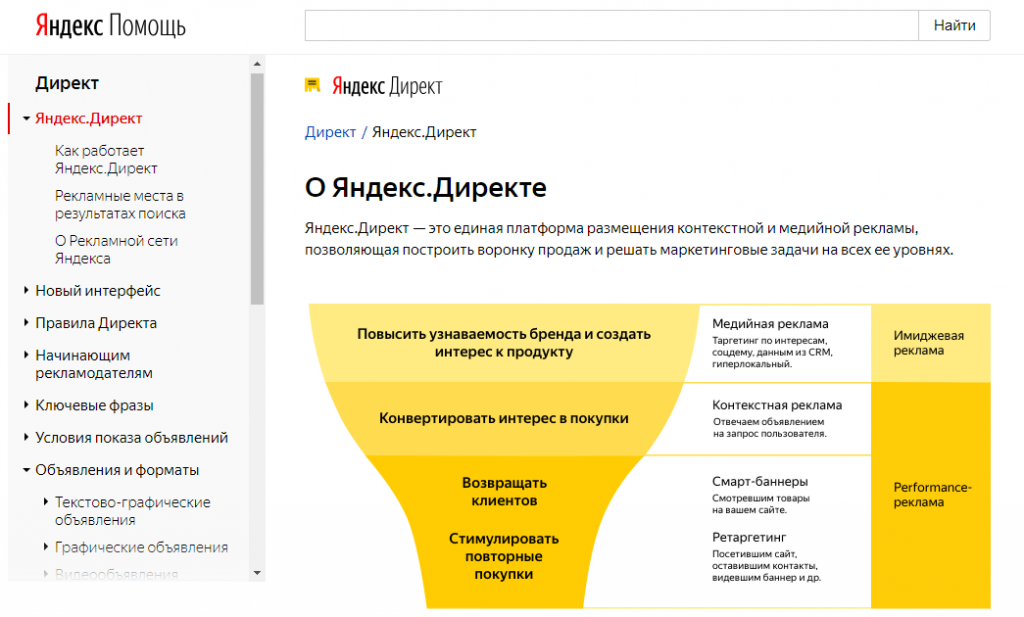Click the yellow Яндекс Директ logo icon

click(312, 85)
